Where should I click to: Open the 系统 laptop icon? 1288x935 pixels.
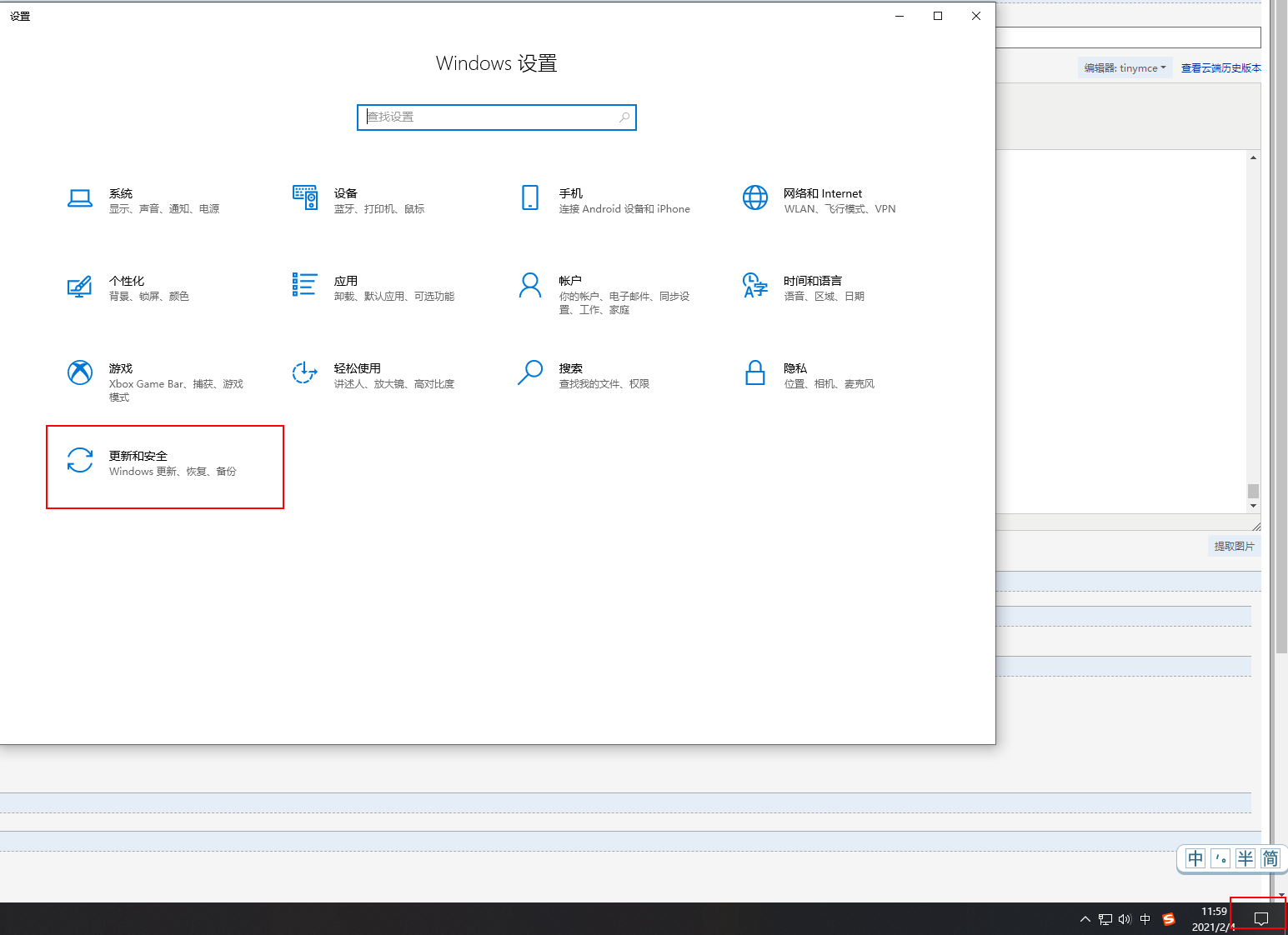80,198
